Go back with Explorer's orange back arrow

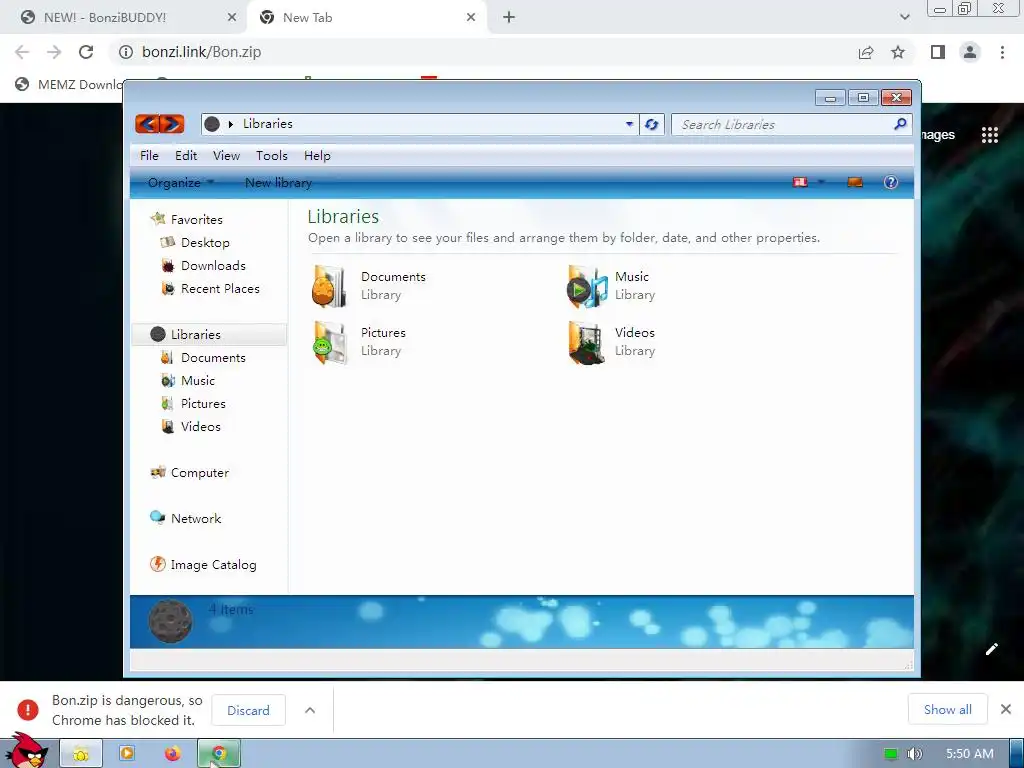point(148,123)
